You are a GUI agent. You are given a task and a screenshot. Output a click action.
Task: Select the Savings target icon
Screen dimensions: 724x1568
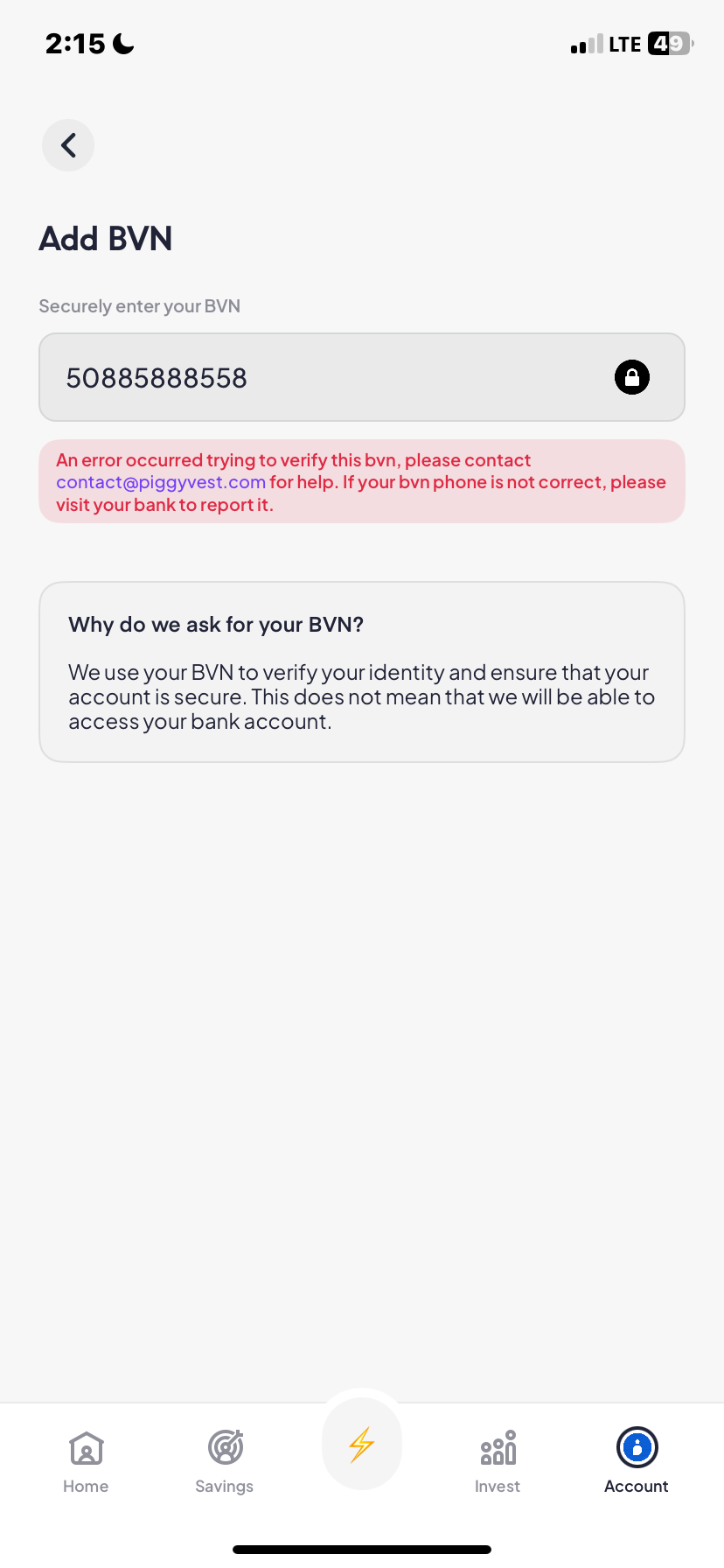pos(225,1447)
